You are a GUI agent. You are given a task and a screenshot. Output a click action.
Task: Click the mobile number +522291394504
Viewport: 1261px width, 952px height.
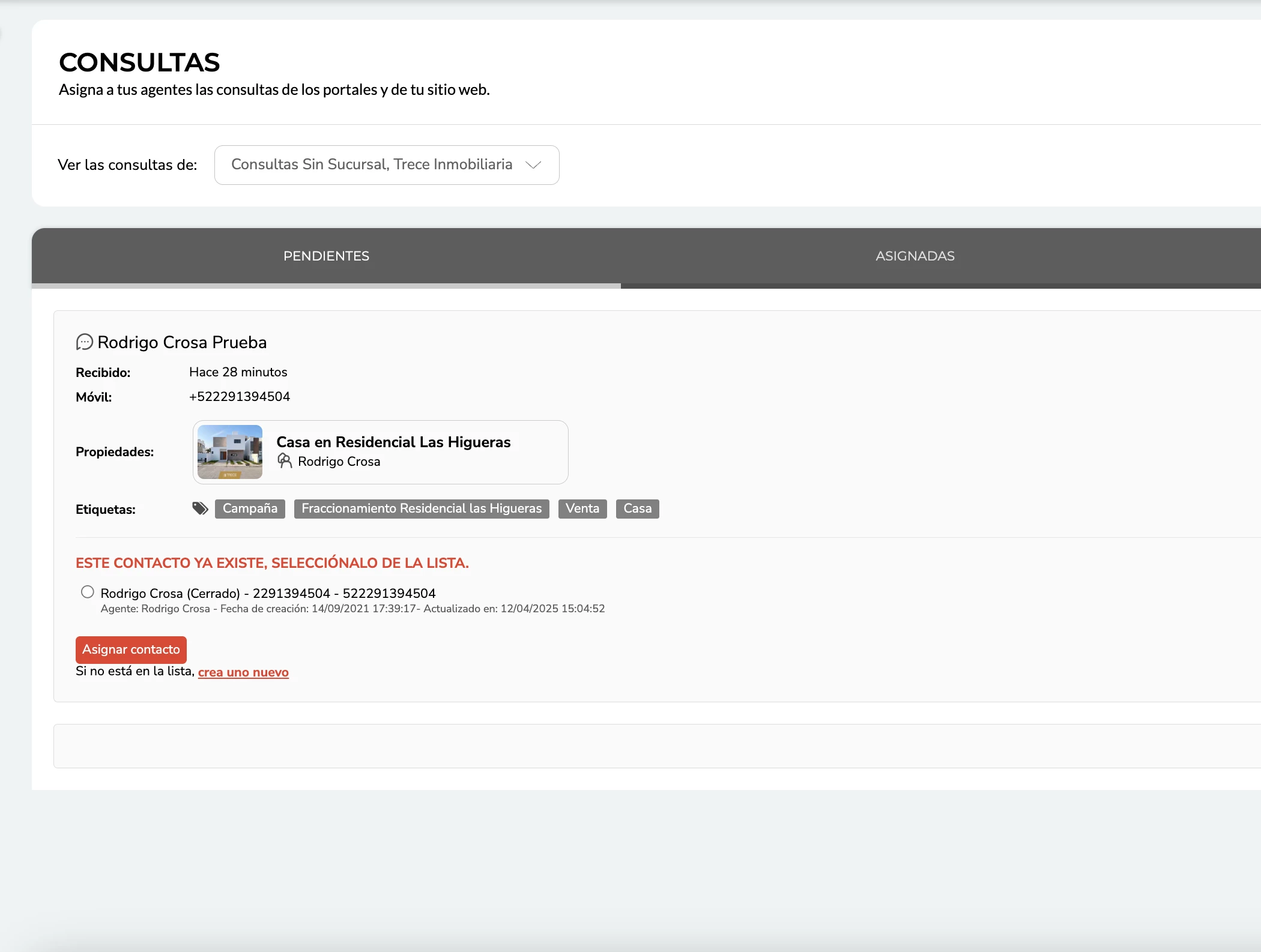pyautogui.click(x=240, y=397)
